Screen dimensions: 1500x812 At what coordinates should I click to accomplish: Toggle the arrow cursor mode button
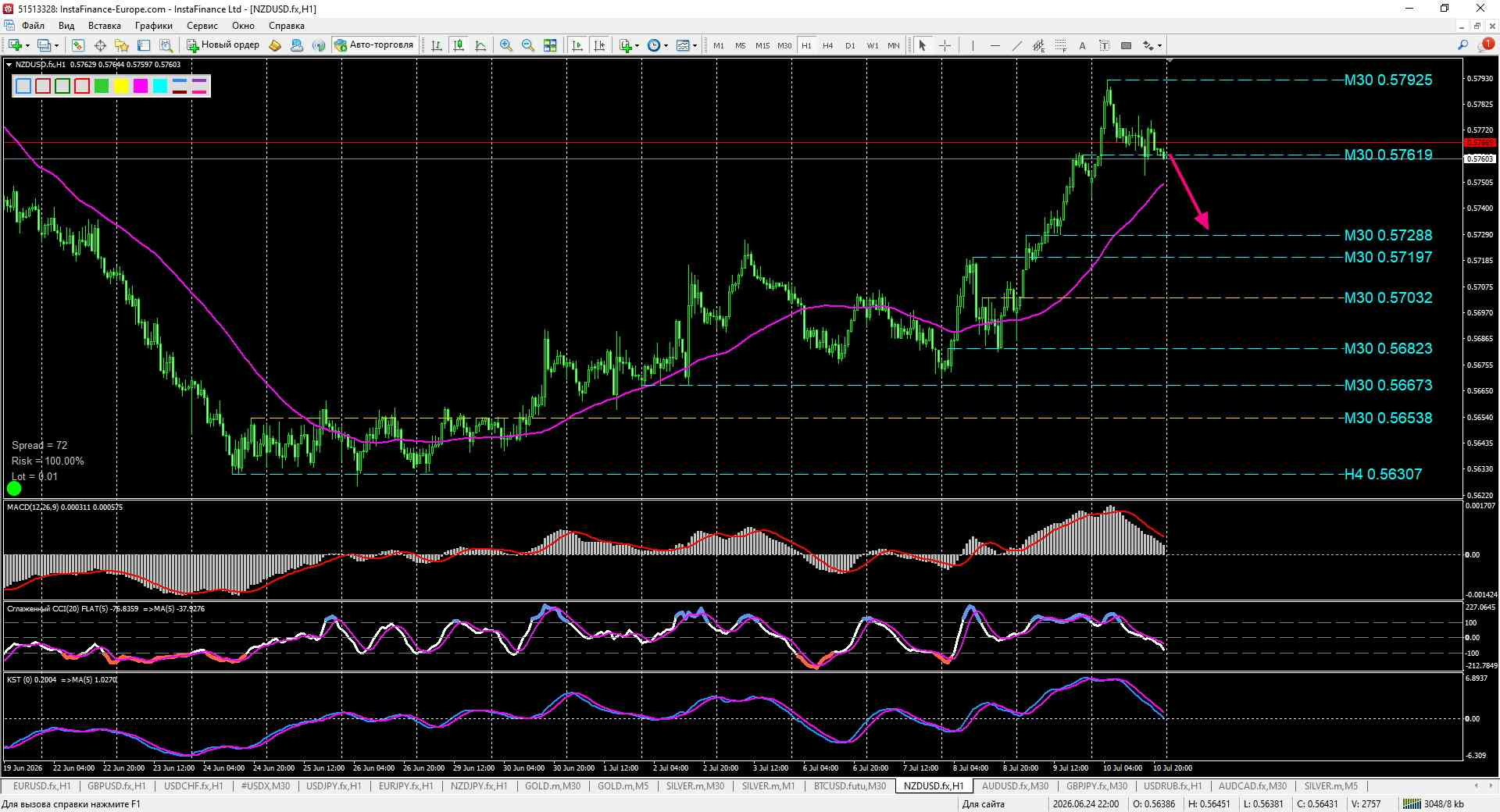(923, 45)
